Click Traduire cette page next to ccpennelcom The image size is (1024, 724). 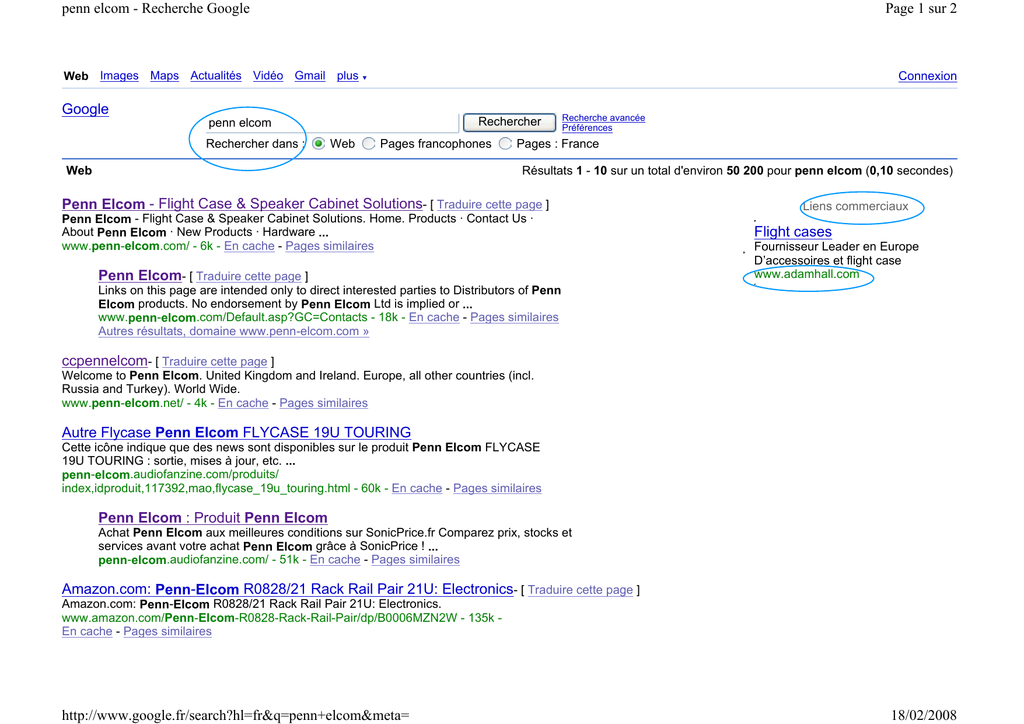[x=214, y=361]
